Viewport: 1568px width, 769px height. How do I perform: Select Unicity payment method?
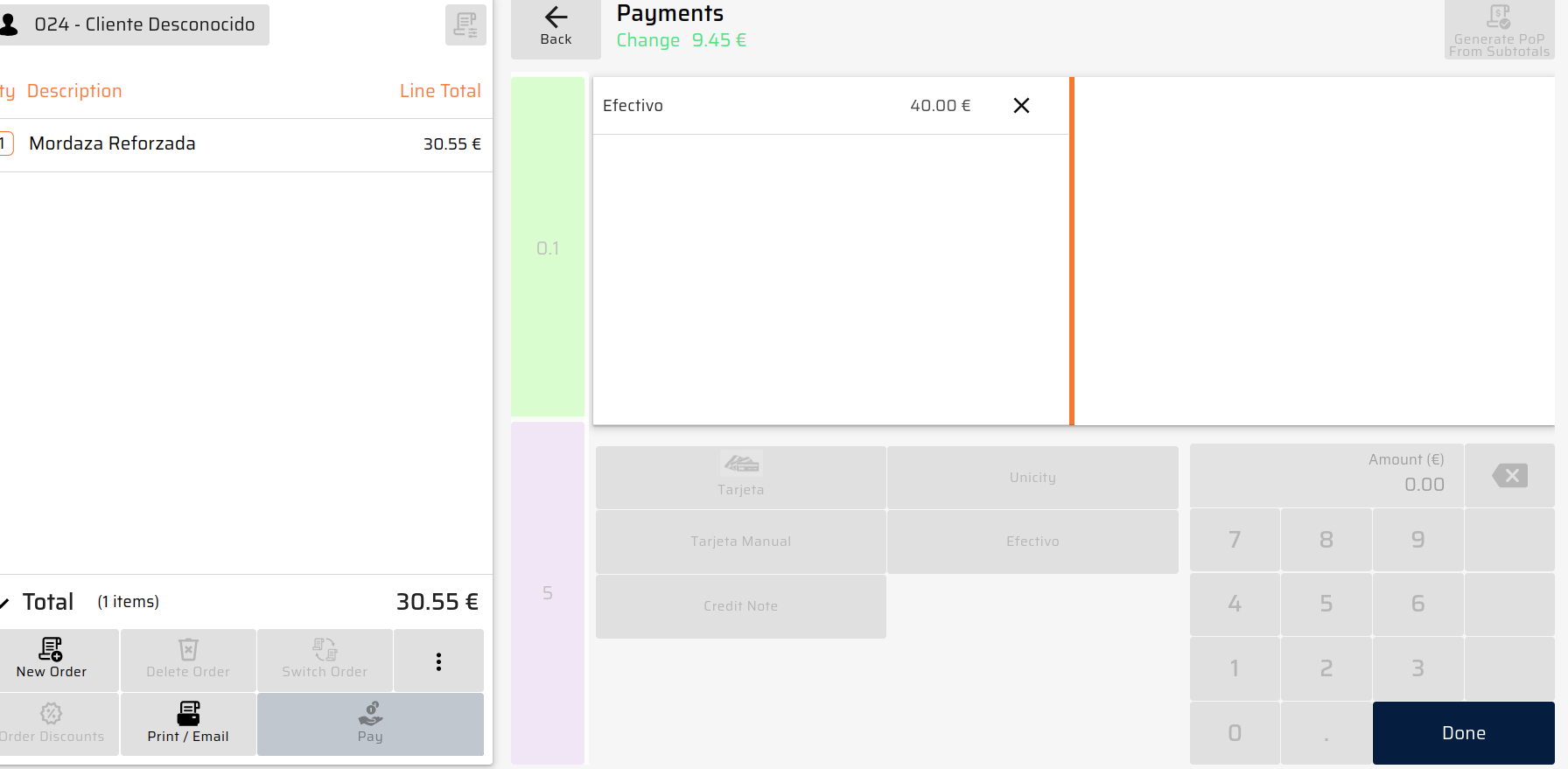[1032, 477]
